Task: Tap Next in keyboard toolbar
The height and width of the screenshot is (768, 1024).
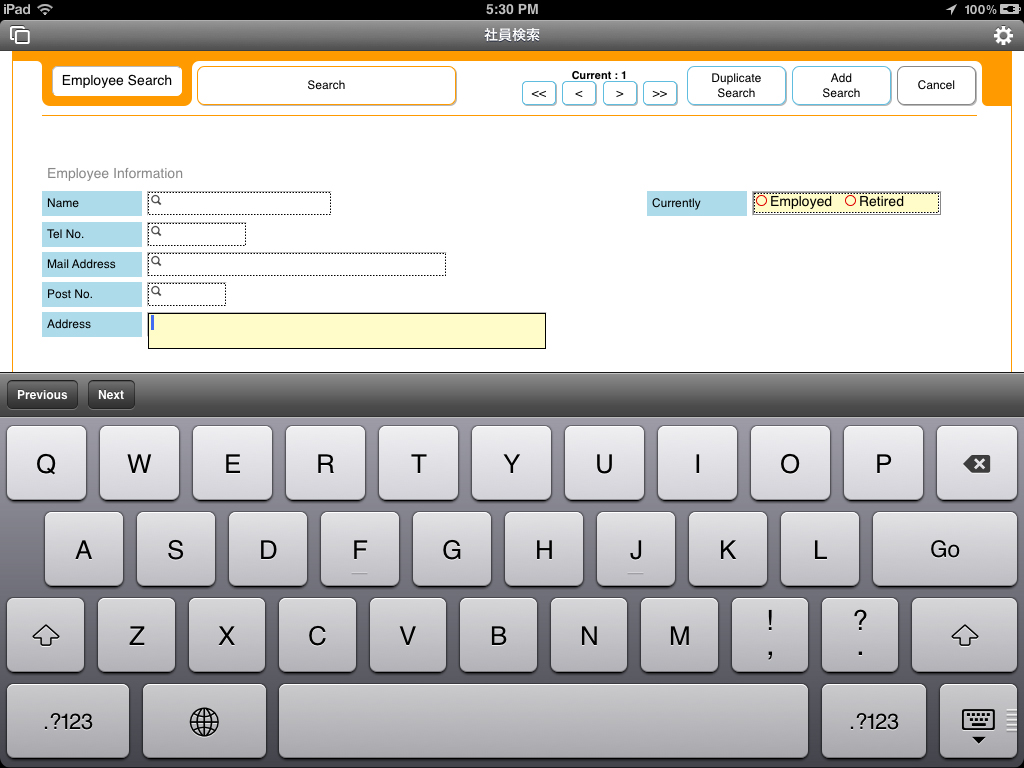Action: pyautogui.click(x=111, y=395)
